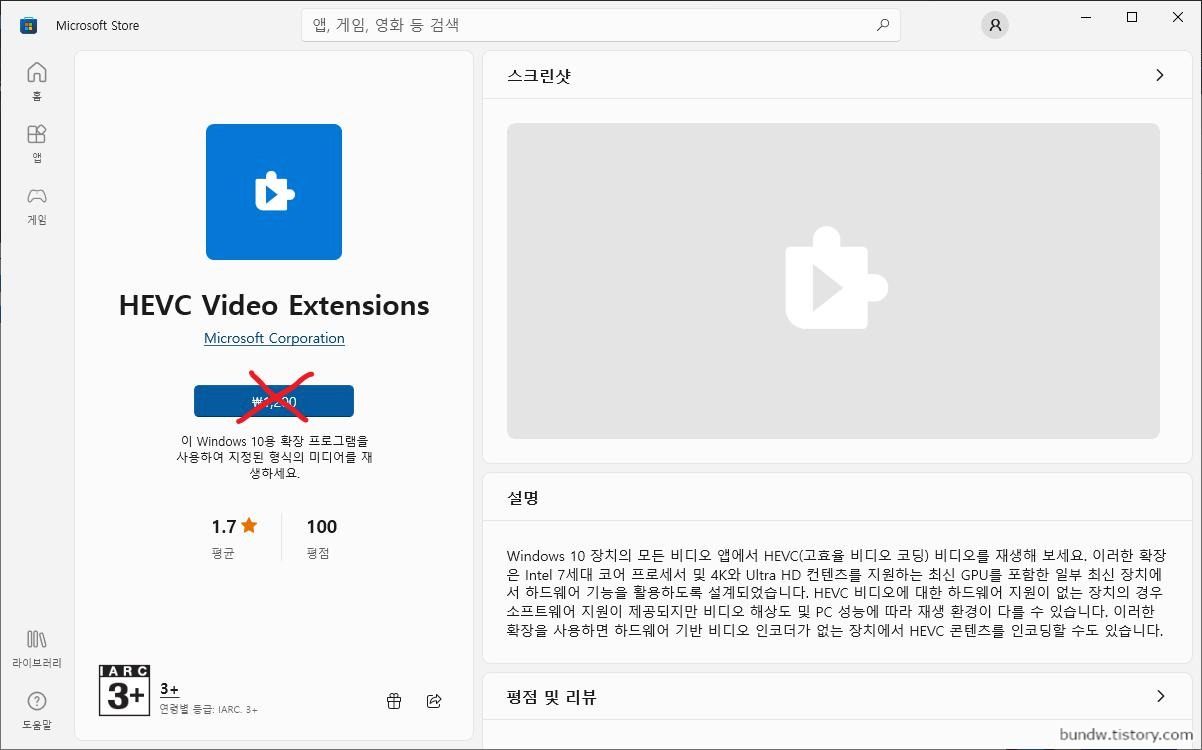Click the 스크린샷 heading text
The image size is (1202, 750).
click(539, 75)
